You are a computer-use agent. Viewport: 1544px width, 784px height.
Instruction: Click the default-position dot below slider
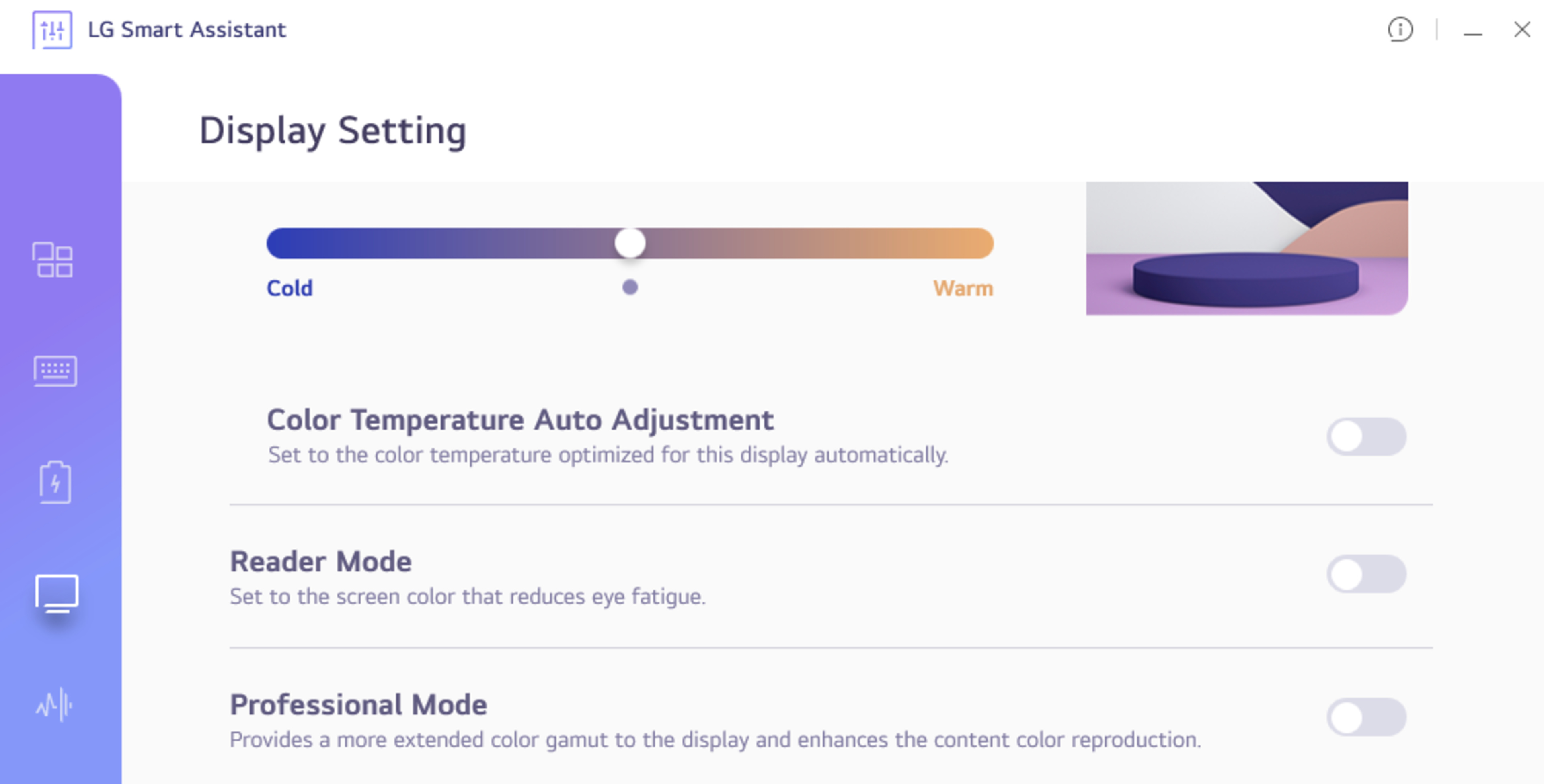(x=630, y=287)
